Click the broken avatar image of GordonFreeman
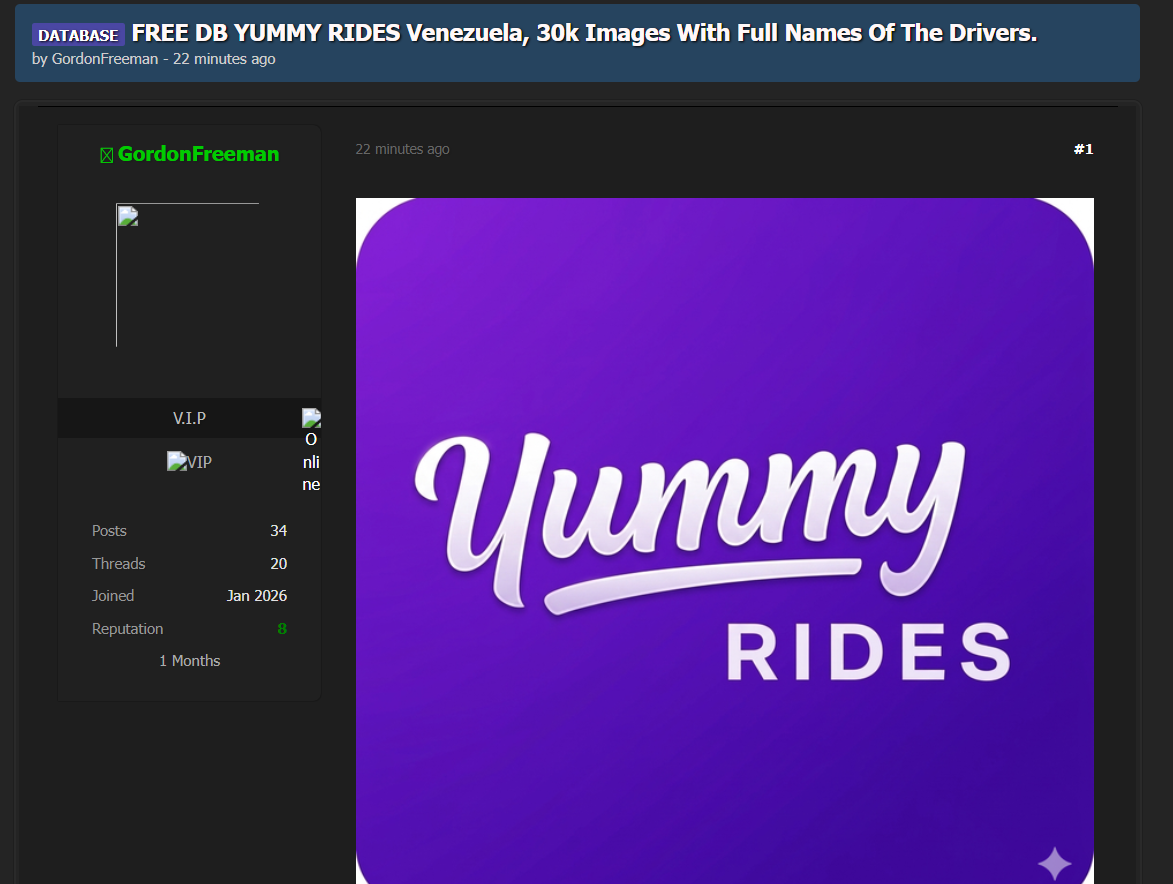 pyautogui.click(x=187, y=275)
